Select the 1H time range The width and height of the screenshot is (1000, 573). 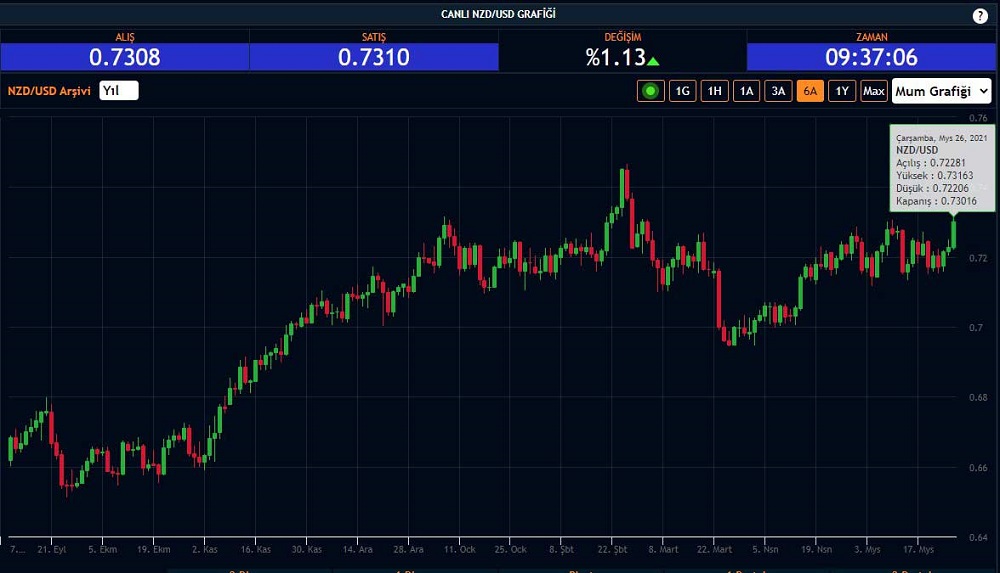pyautogui.click(x=714, y=91)
